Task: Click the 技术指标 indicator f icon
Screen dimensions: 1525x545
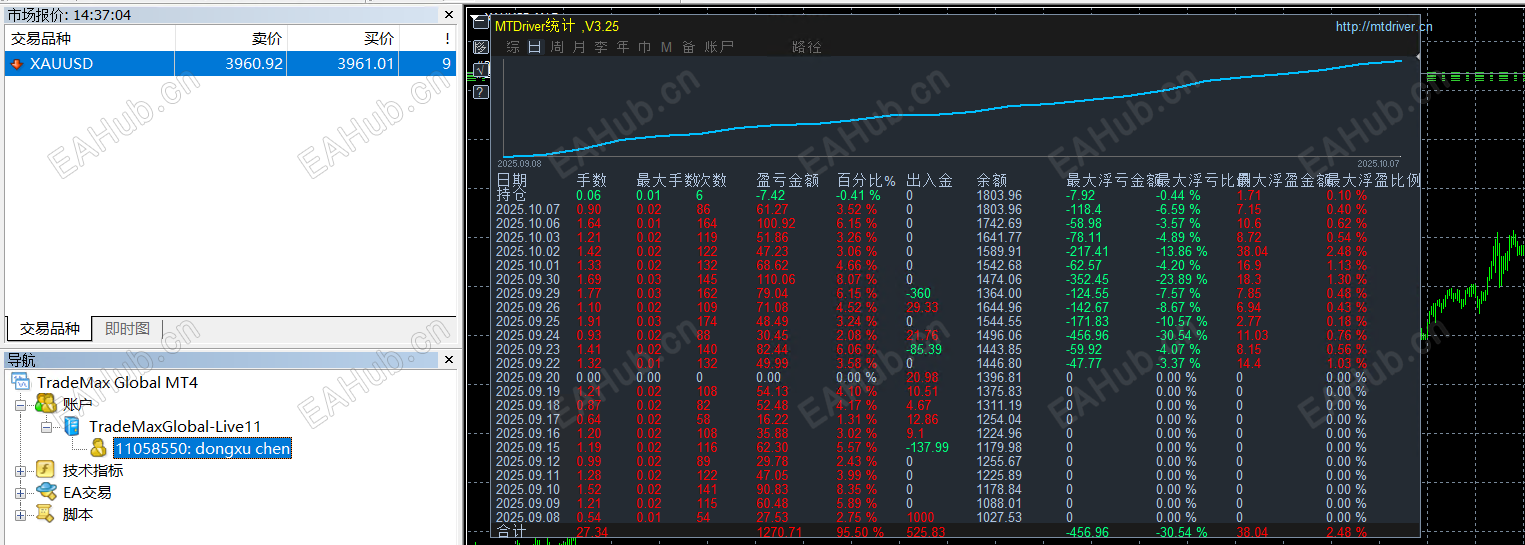Action: [45, 470]
